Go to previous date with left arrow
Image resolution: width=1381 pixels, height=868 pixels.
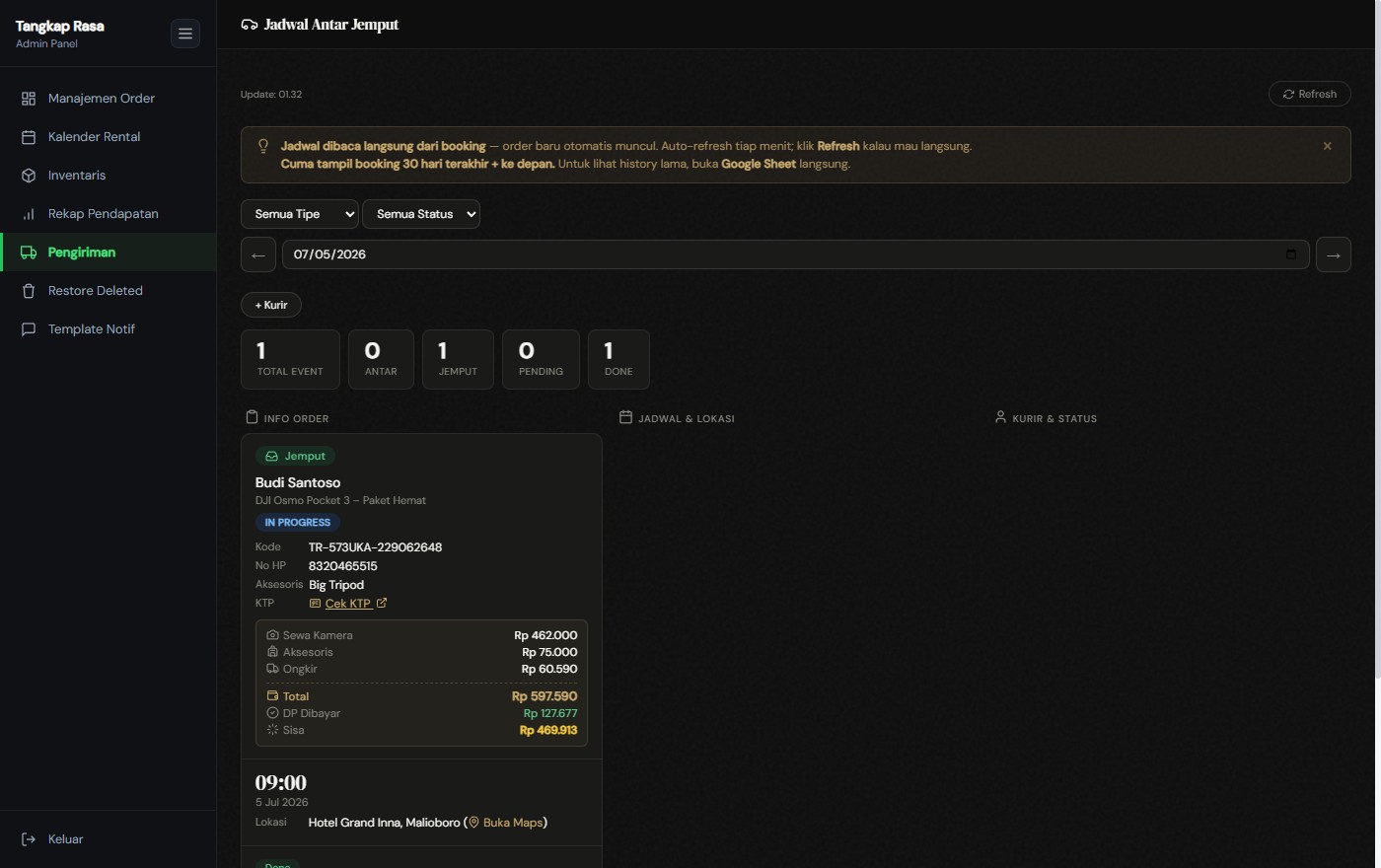tap(258, 254)
